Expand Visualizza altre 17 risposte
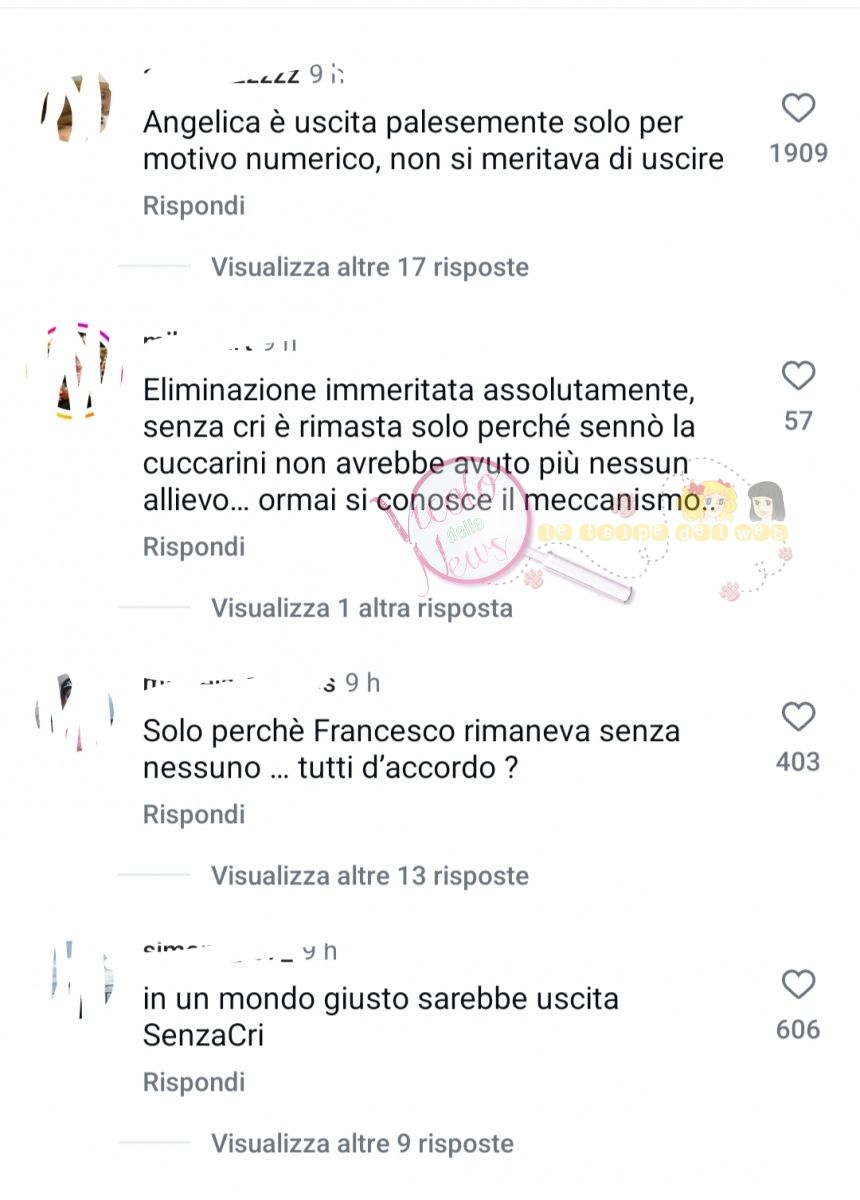The image size is (860, 1200). 370,267
